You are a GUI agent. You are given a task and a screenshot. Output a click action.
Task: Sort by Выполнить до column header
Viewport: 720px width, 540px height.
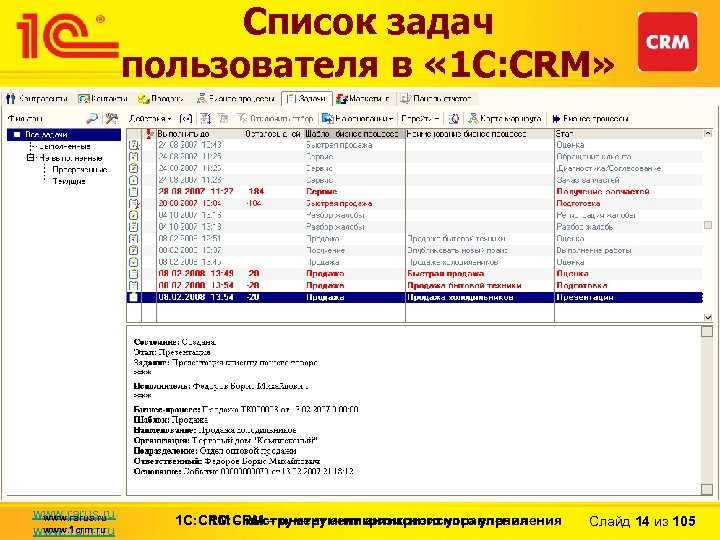(x=183, y=134)
